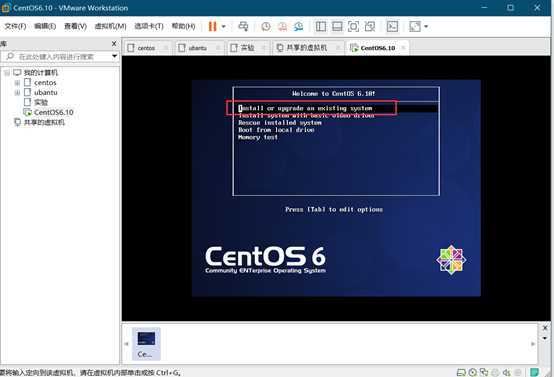The image size is (554, 377).
Task: Click the CD/DVD drive status bar icon
Action: pos(473,372)
